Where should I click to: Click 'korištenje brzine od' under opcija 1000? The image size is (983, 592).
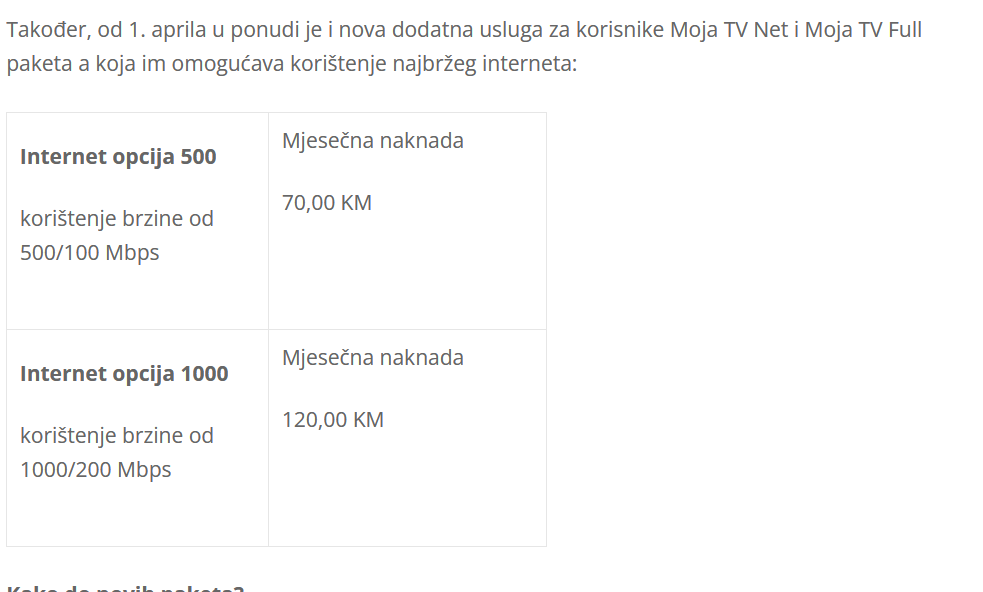pos(117,436)
